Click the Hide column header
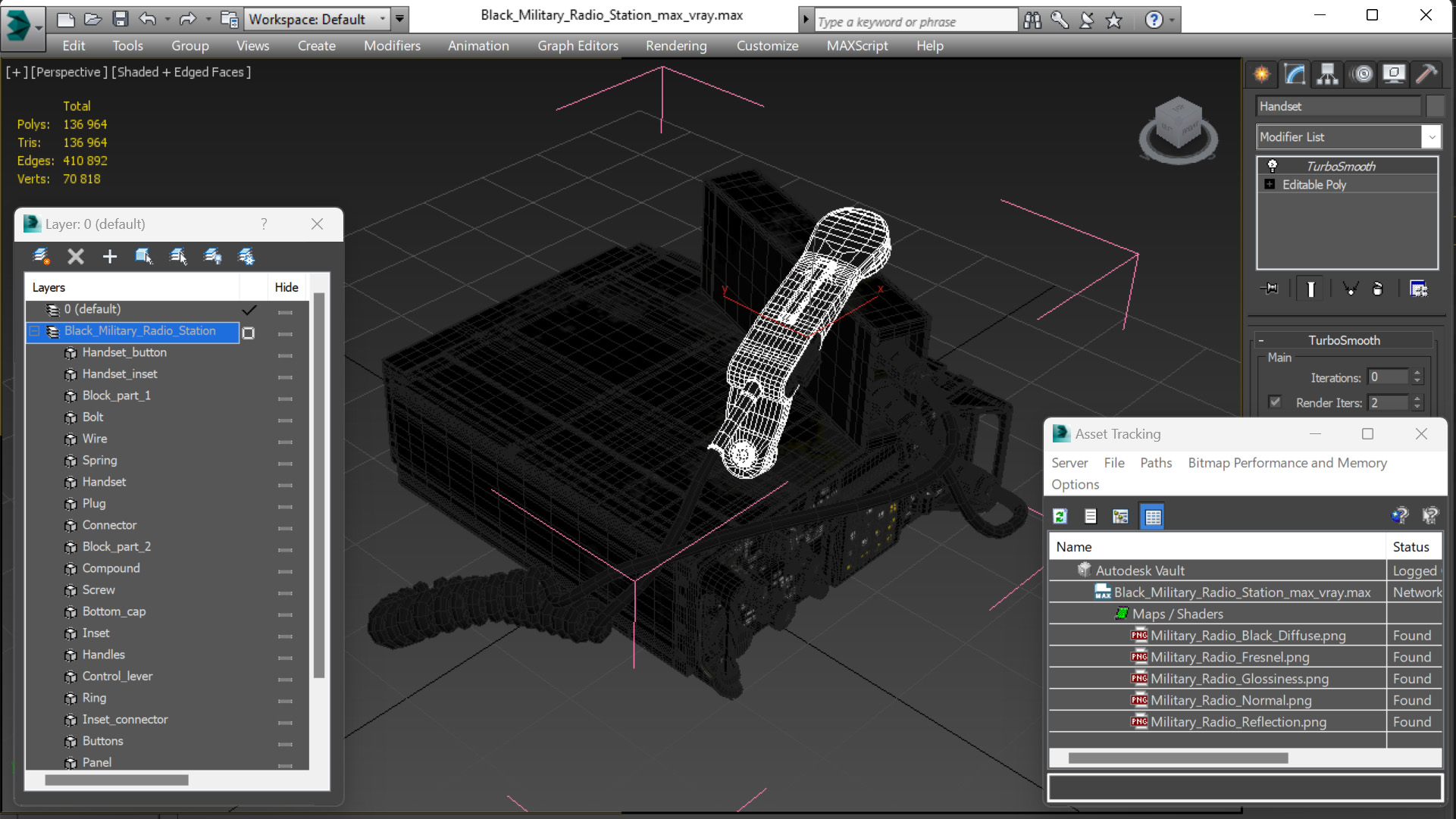 287,287
